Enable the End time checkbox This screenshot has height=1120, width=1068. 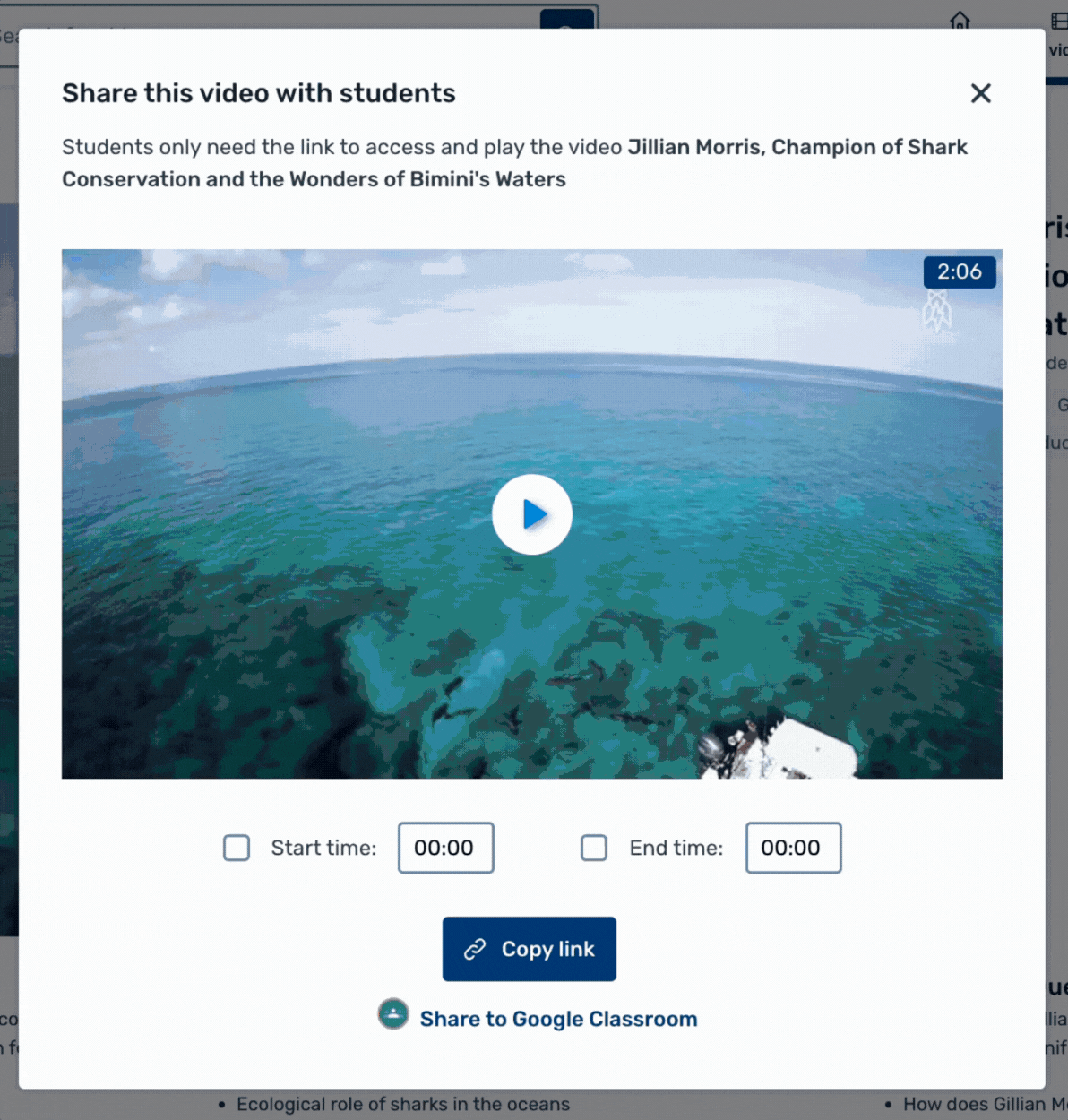click(594, 848)
